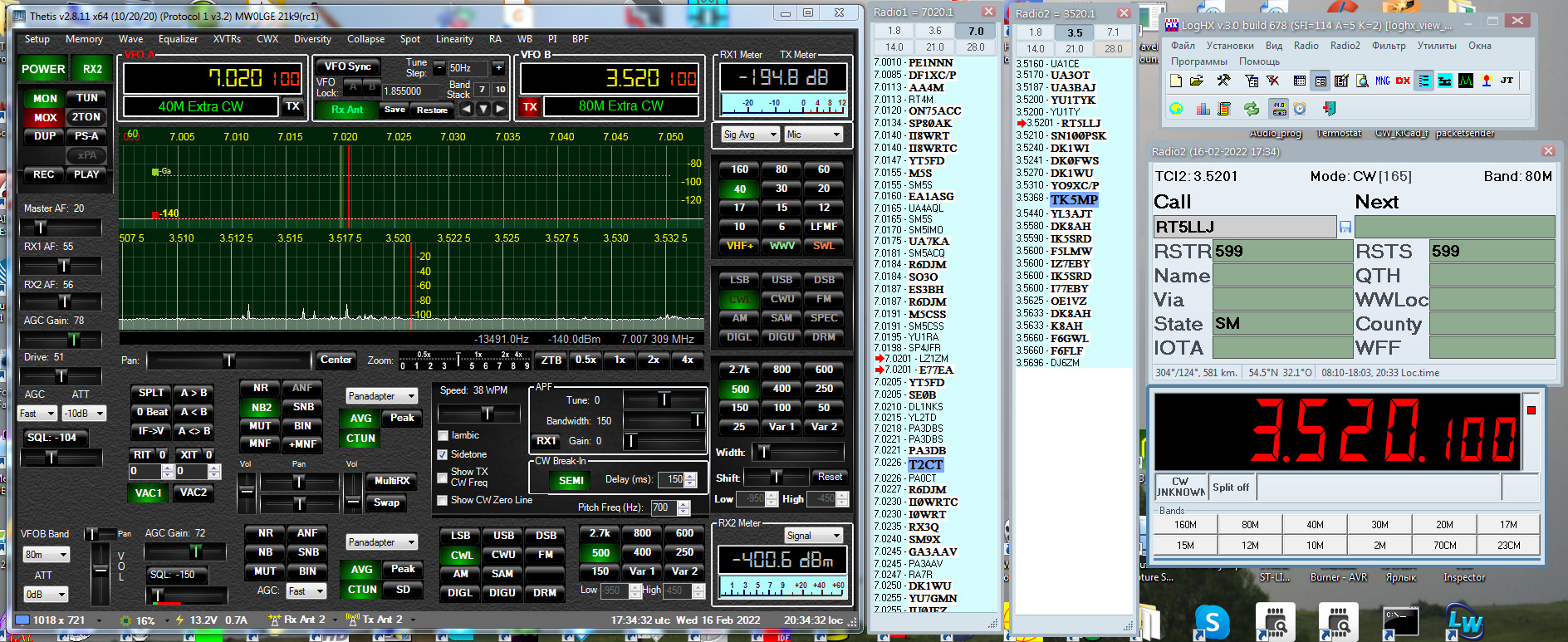Uncheck the Sidetone checkbox
1568x642 pixels.
click(x=443, y=454)
